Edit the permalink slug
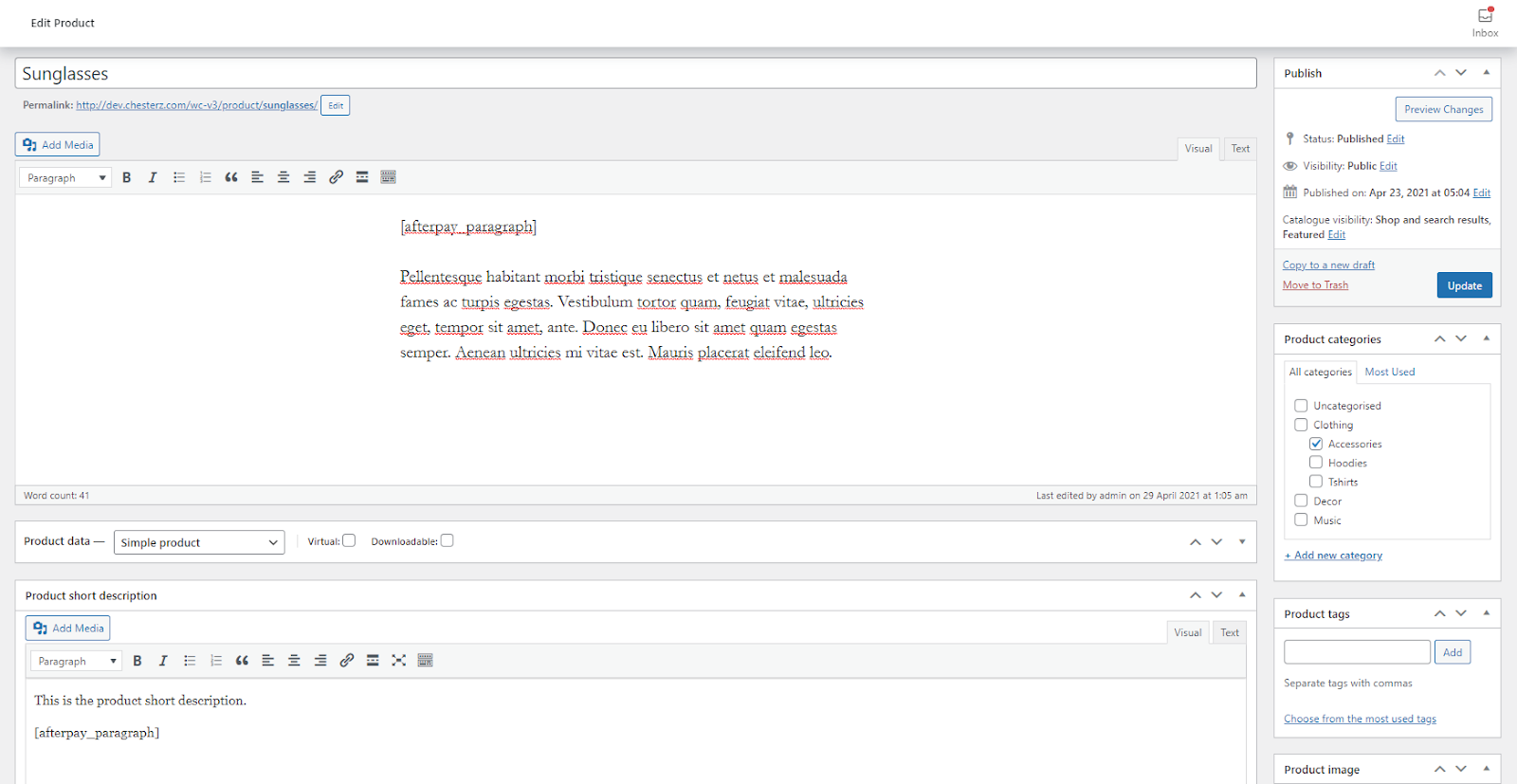 click(x=336, y=105)
